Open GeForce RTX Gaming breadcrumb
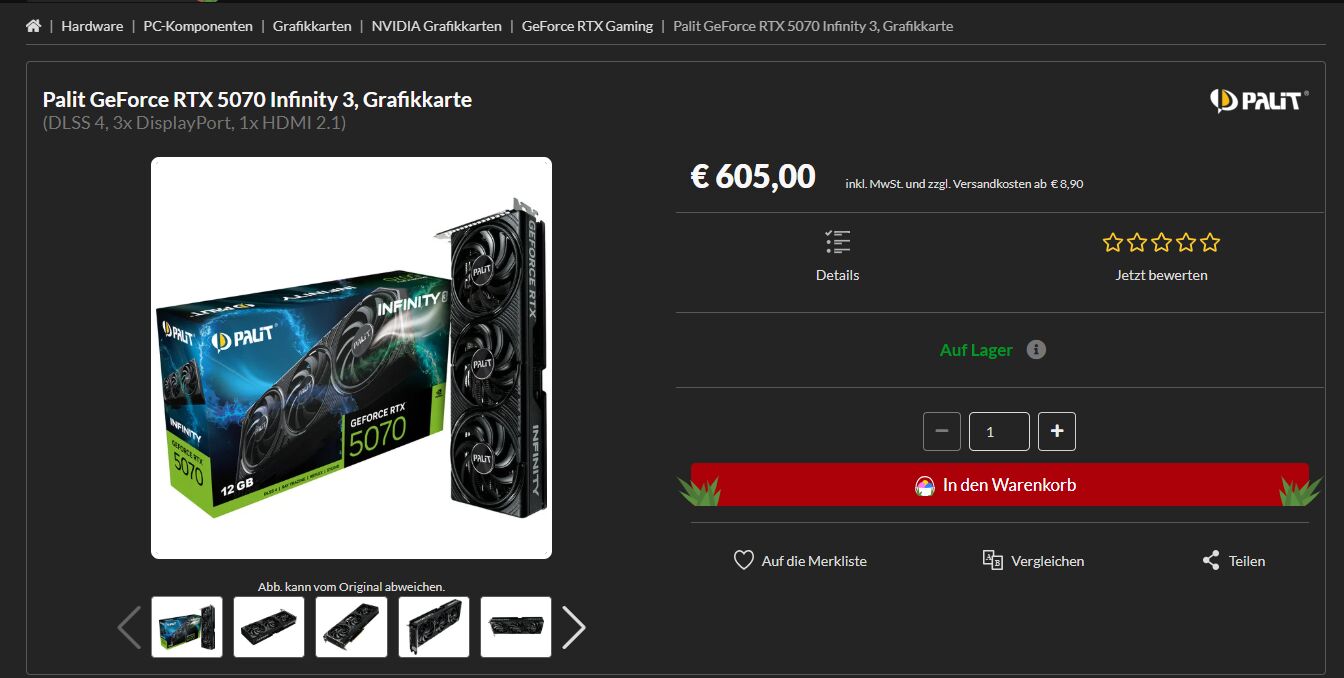The height and width of the screenshot is (678, 1344). [x=587, y=26]
